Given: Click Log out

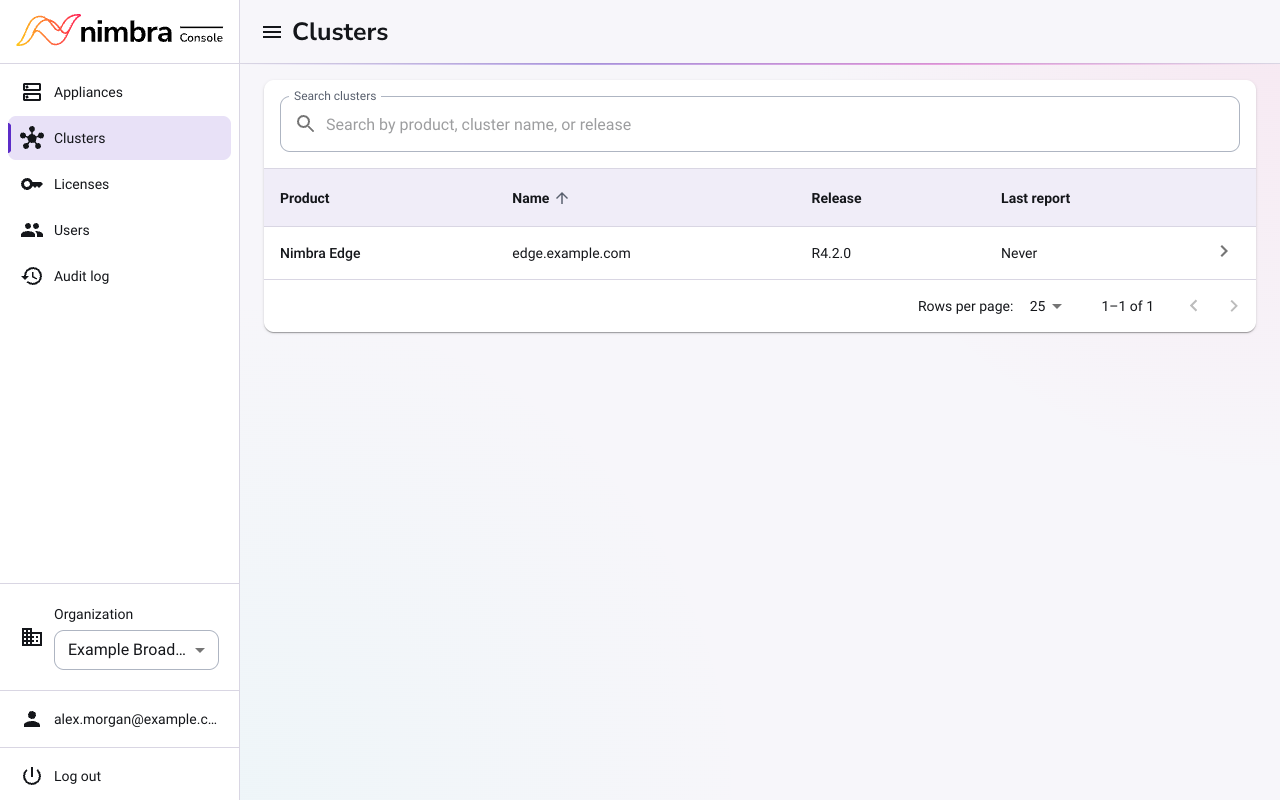Looking at the screenshot, I should [x=120, y=776].
